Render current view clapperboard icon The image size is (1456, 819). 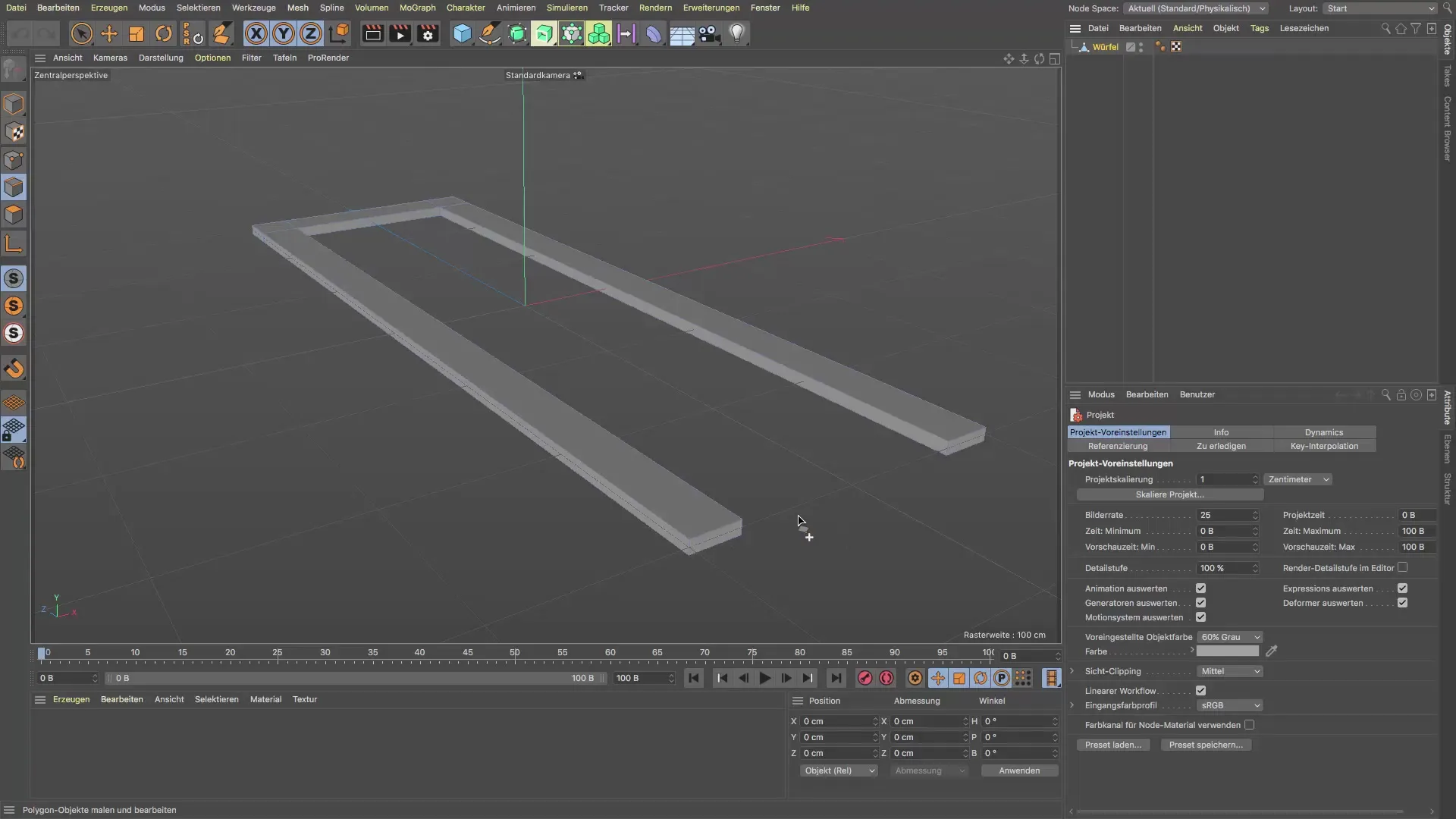(372, 33)
